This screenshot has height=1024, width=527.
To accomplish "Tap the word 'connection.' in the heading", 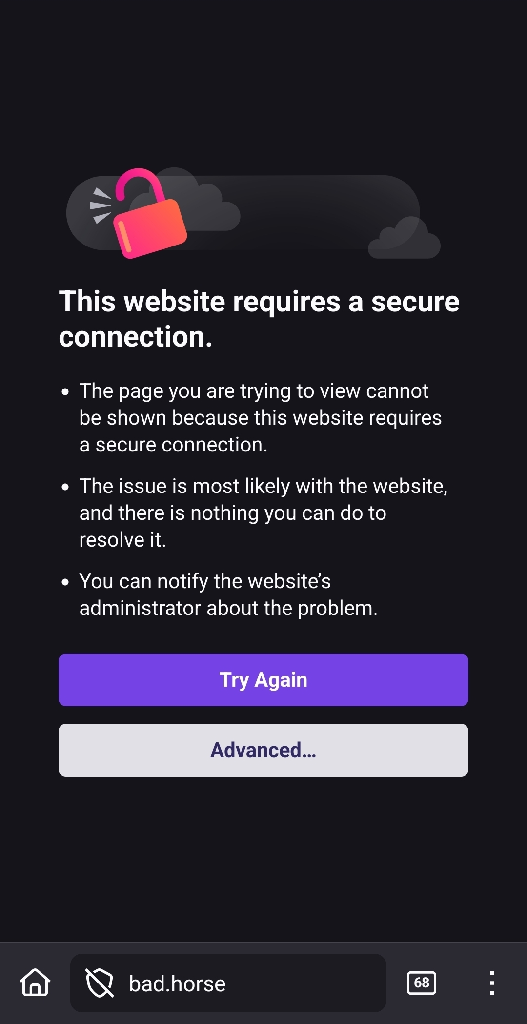I will pyautogui.click(x=136, y=337).
